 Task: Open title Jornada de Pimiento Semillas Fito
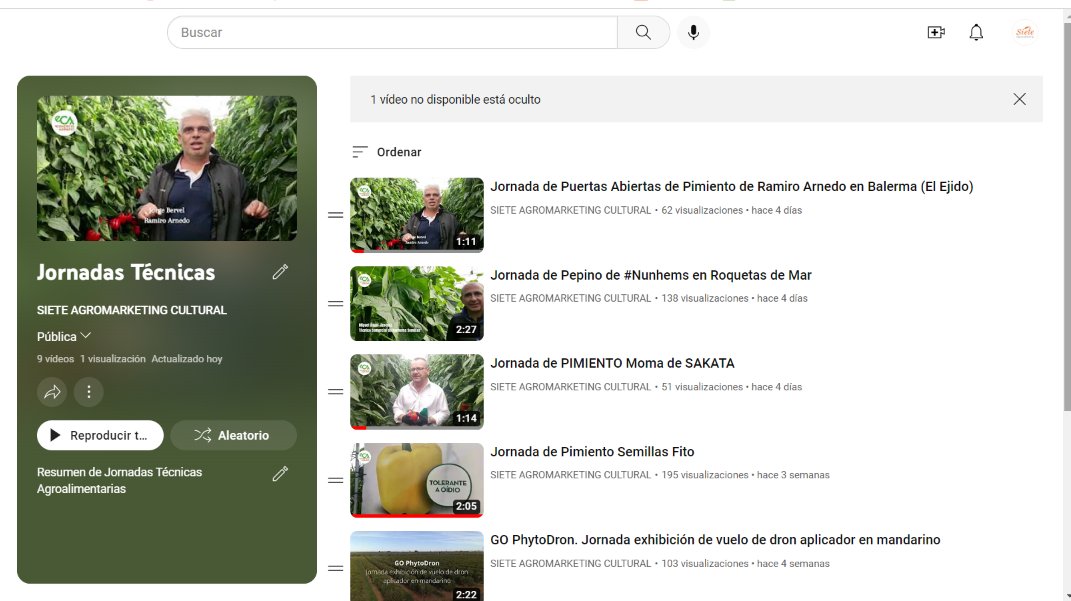[x=592, y=451]
